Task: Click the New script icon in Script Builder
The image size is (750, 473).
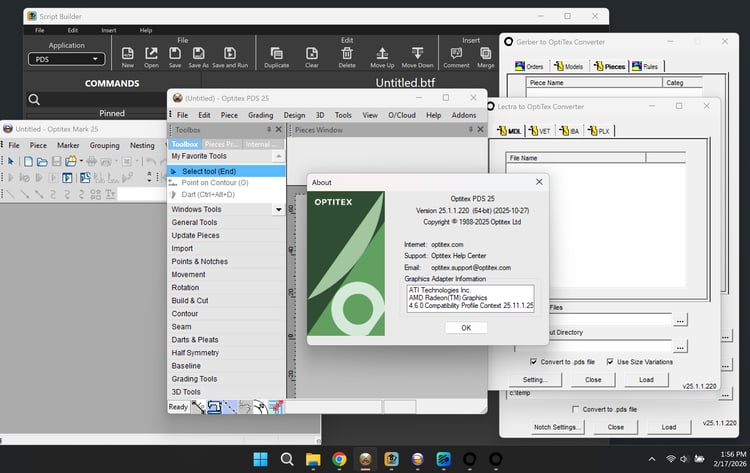Action: [128, 54]
